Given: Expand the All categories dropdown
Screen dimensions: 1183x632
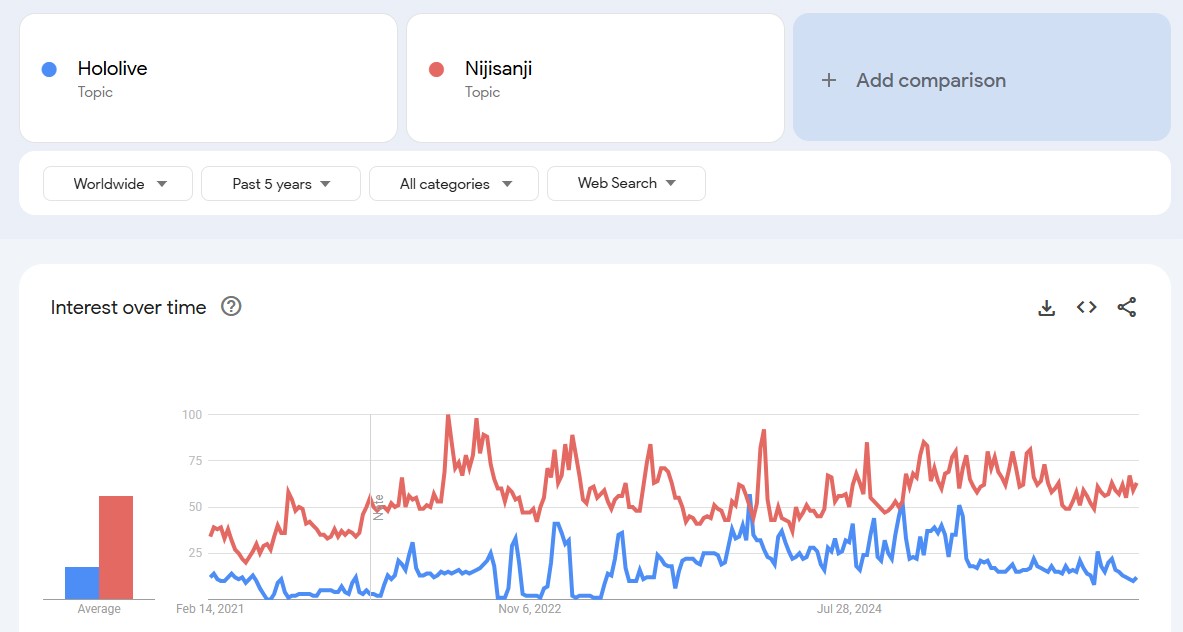Looking at the screenshot, I should point(453,183).
